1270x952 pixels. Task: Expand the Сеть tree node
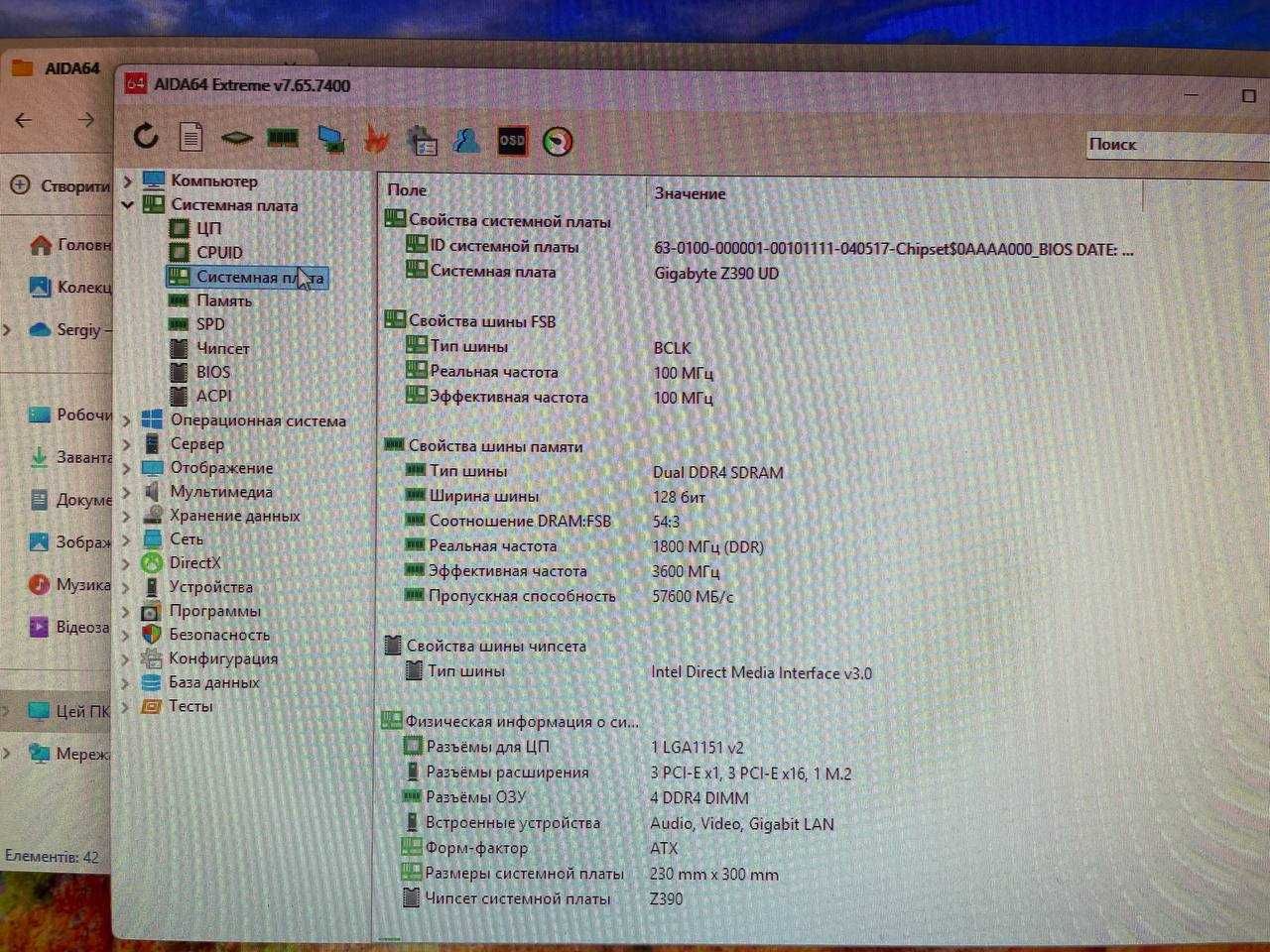126,539
